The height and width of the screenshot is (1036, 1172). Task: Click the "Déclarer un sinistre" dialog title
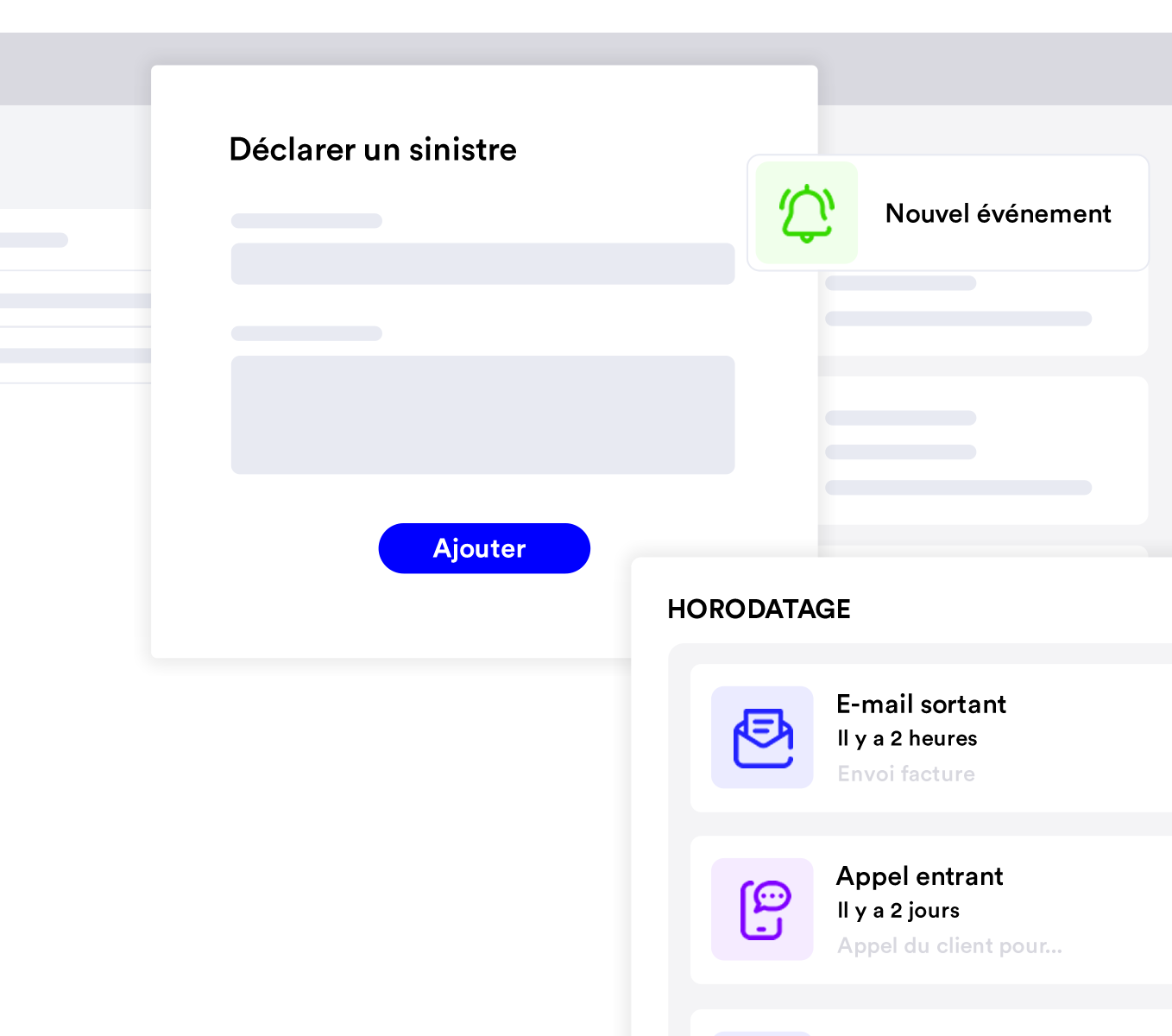point(373,149)
